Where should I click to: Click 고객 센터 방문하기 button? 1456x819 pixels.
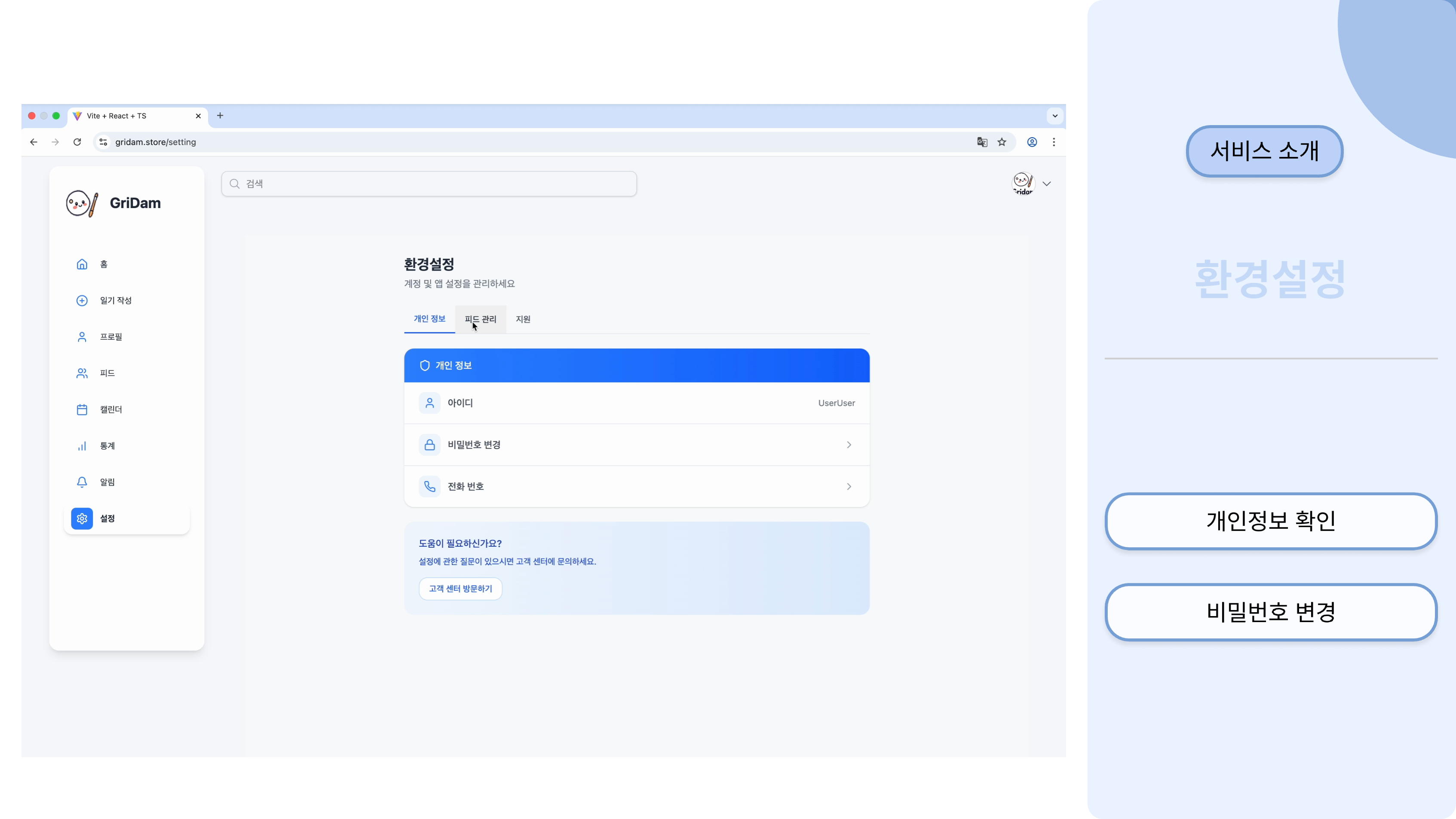tap(460, 589)
